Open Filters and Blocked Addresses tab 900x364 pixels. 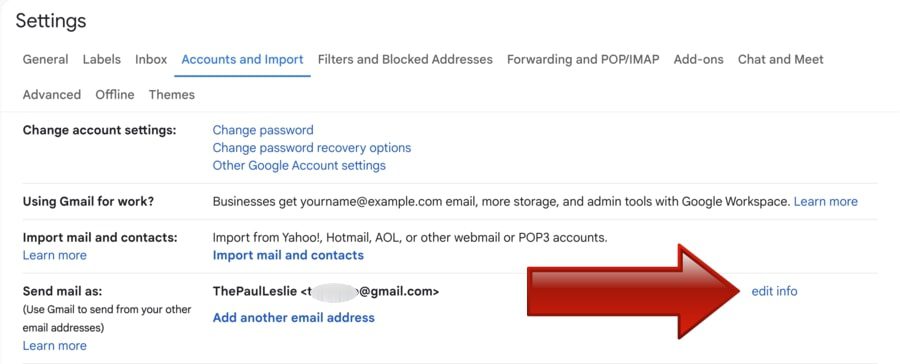405,60
